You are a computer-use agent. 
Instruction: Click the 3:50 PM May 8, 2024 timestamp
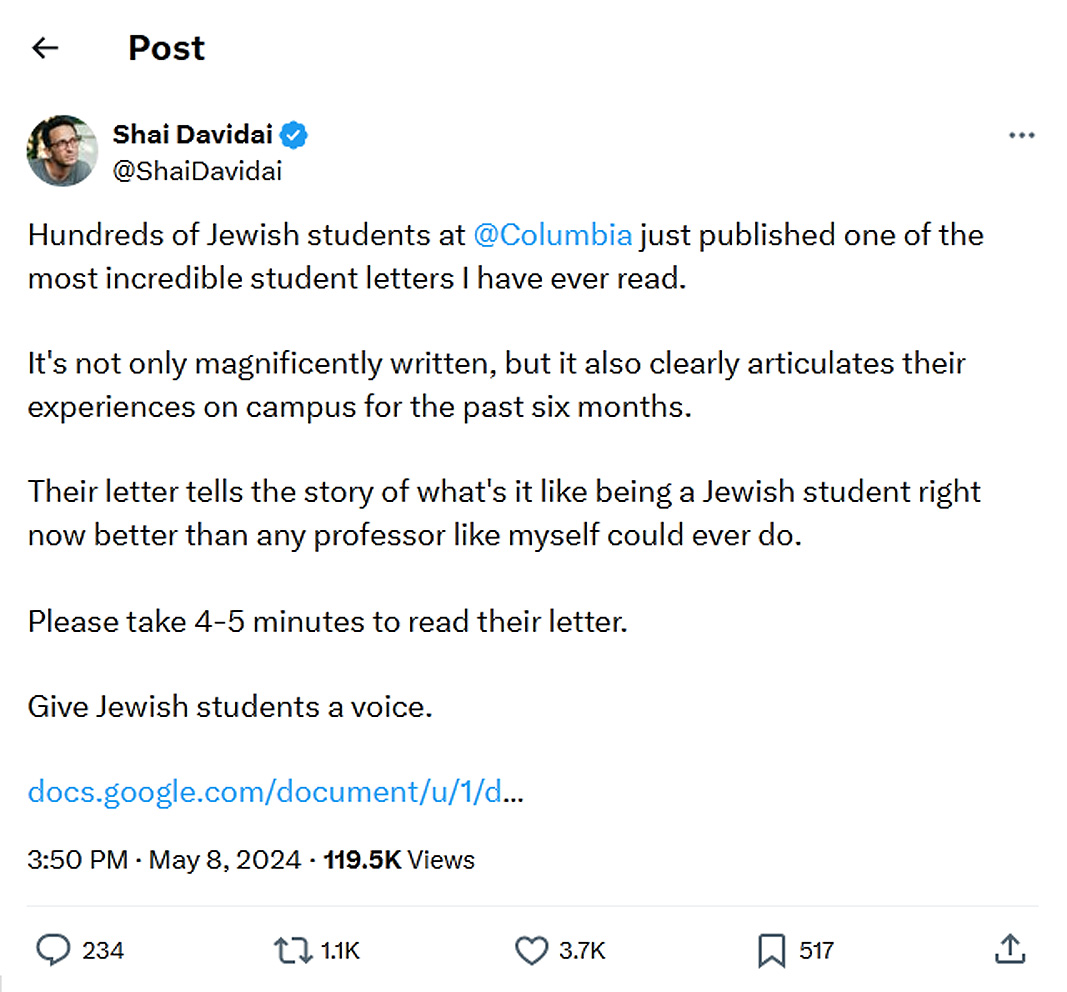(x=164, y=860)
